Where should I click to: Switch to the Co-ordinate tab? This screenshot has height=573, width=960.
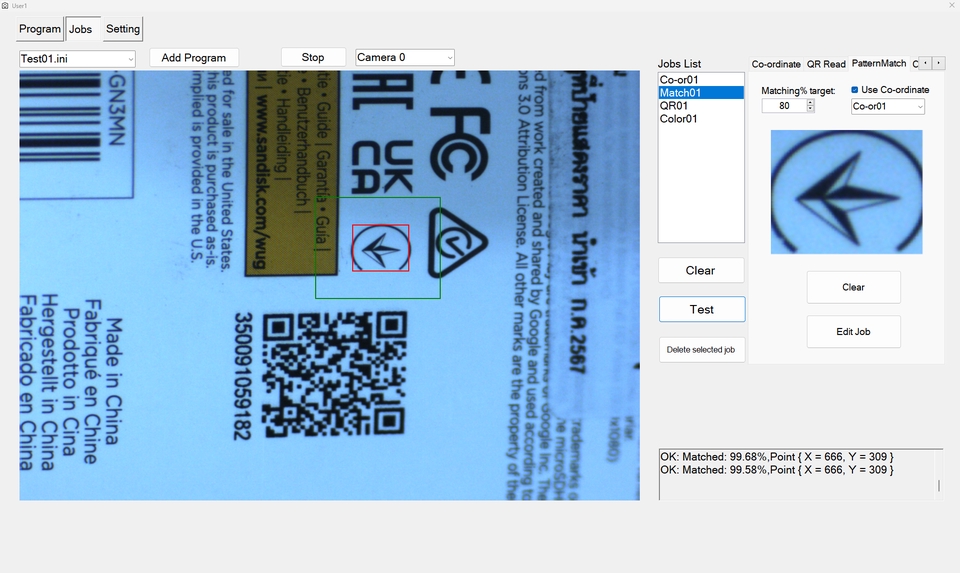pos(776,64)
